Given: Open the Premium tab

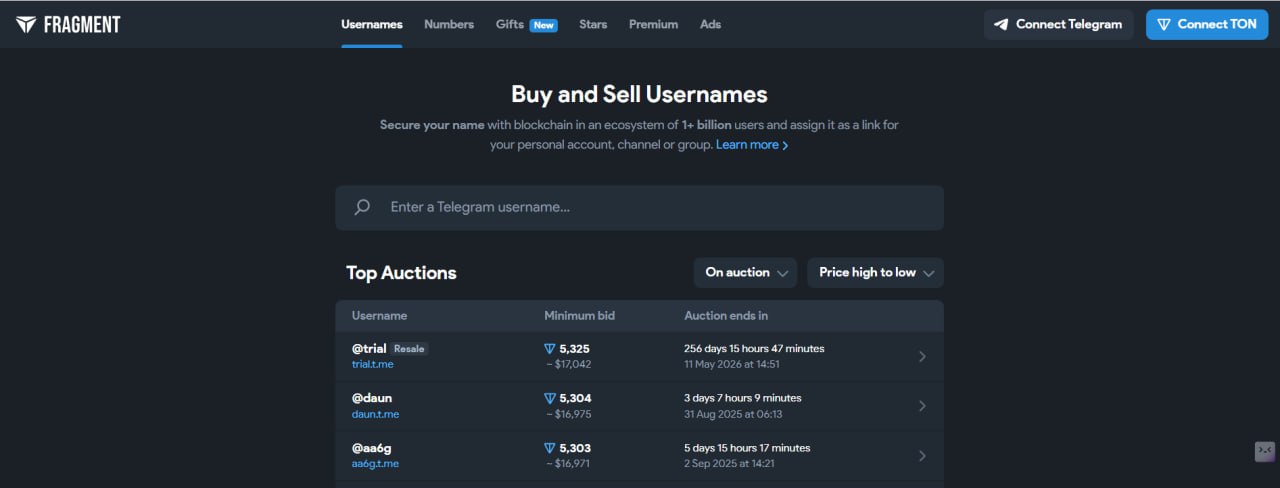Looking at the screenshot, I should (653, 24).
